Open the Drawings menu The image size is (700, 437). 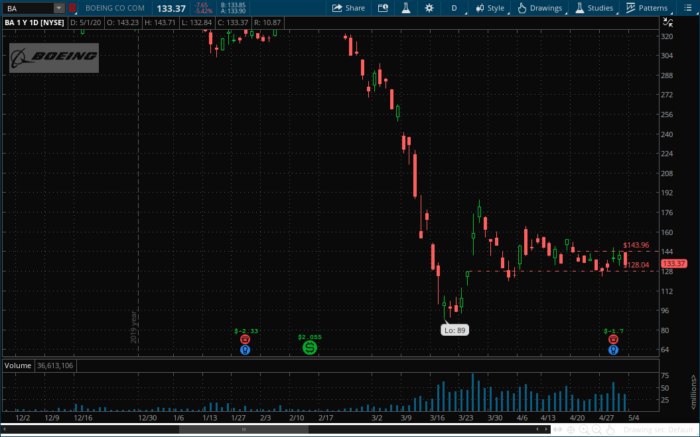pos(540,8)
